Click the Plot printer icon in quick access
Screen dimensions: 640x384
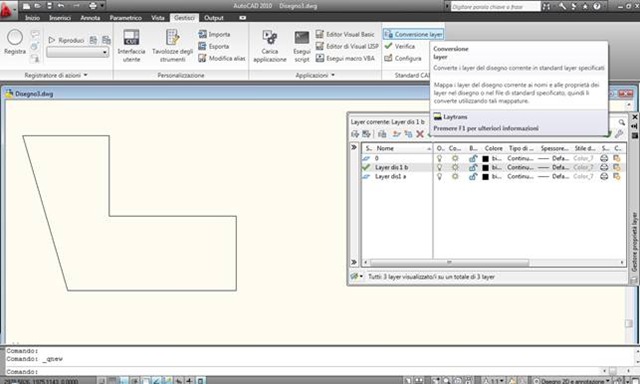(x=93, y=6)
